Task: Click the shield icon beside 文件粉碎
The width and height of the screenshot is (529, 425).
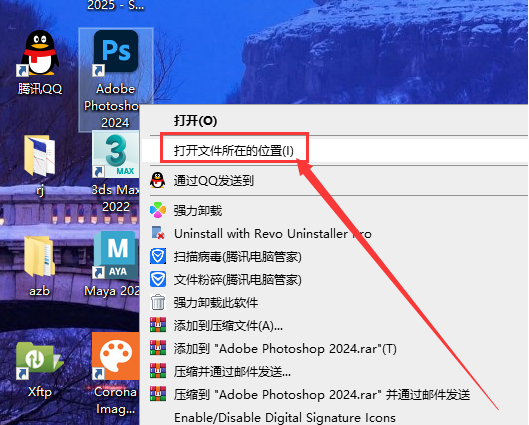Action: pos(158,279)
